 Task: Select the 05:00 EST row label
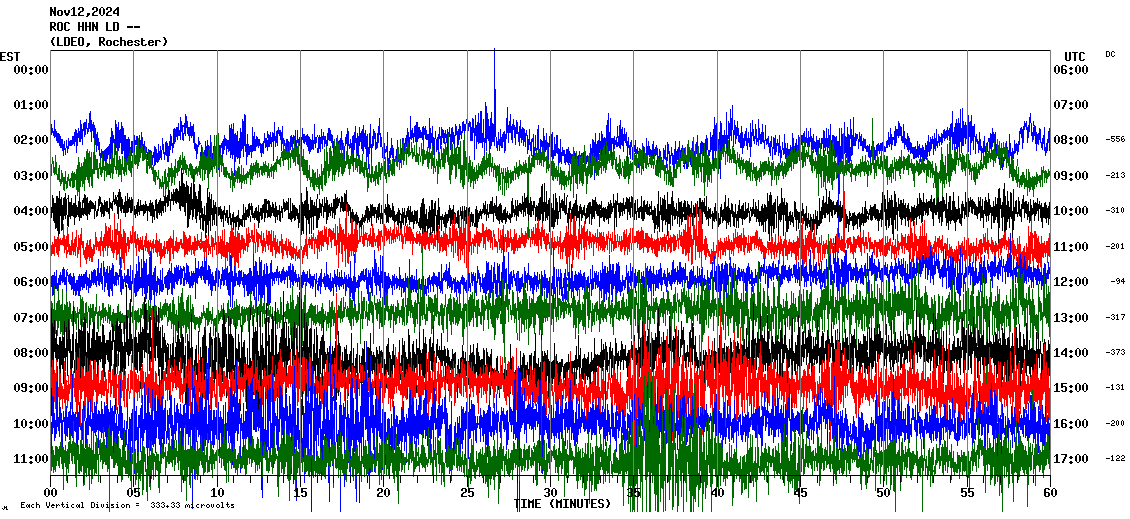tap(31, 246)
